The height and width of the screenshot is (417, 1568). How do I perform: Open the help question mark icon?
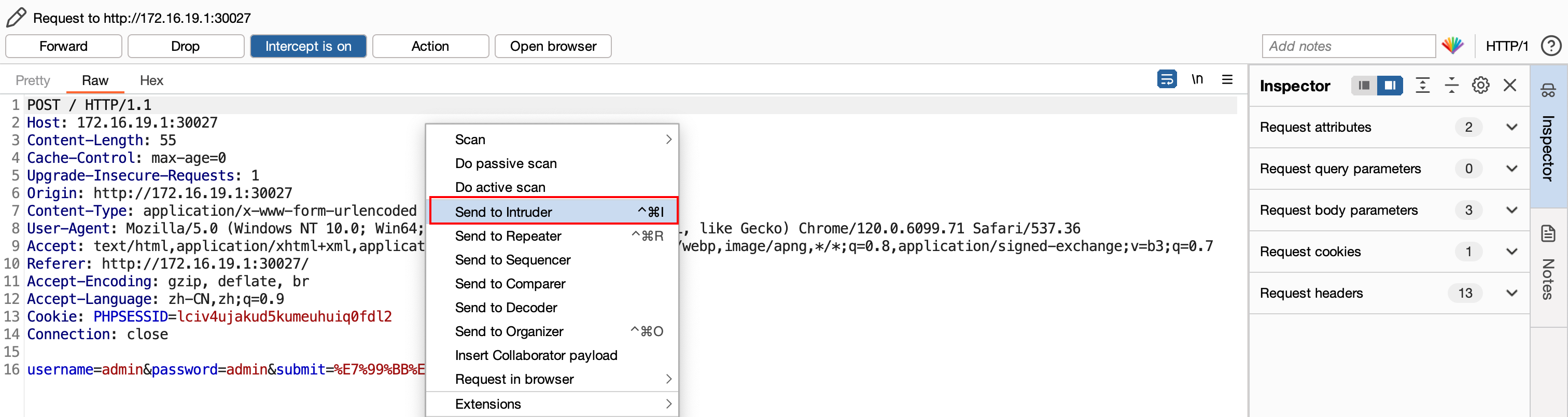(x=1550, y=46)
